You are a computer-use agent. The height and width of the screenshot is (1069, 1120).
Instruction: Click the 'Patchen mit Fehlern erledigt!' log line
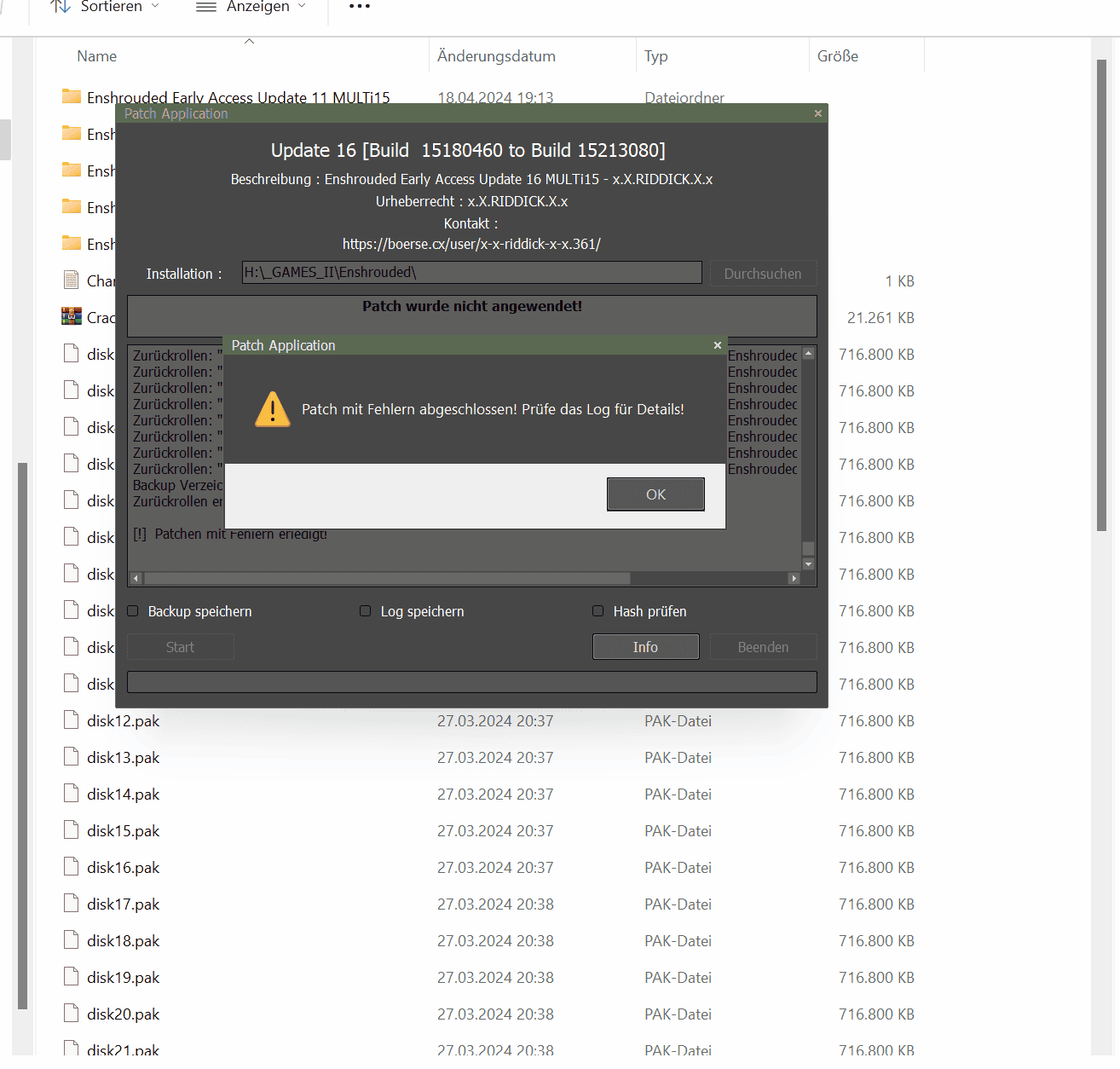click(230, 534)
